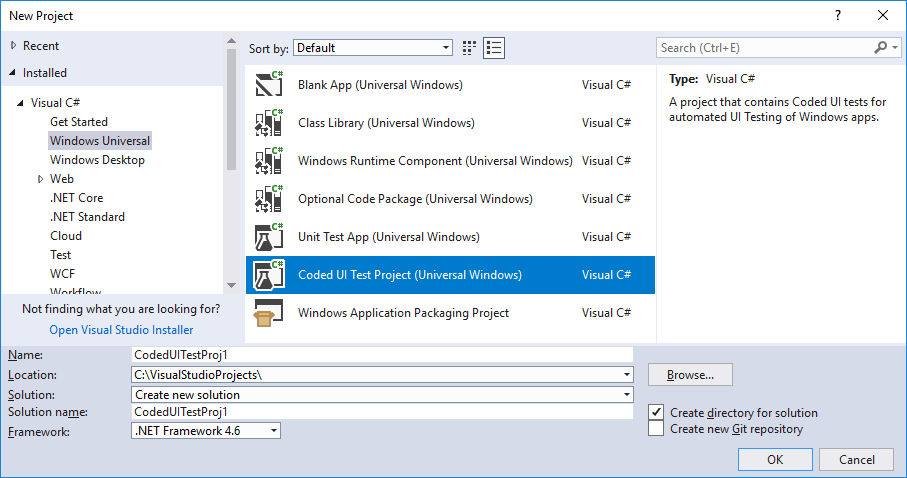
Task: Select Windows Desktop category
Action: coord(97,160)
